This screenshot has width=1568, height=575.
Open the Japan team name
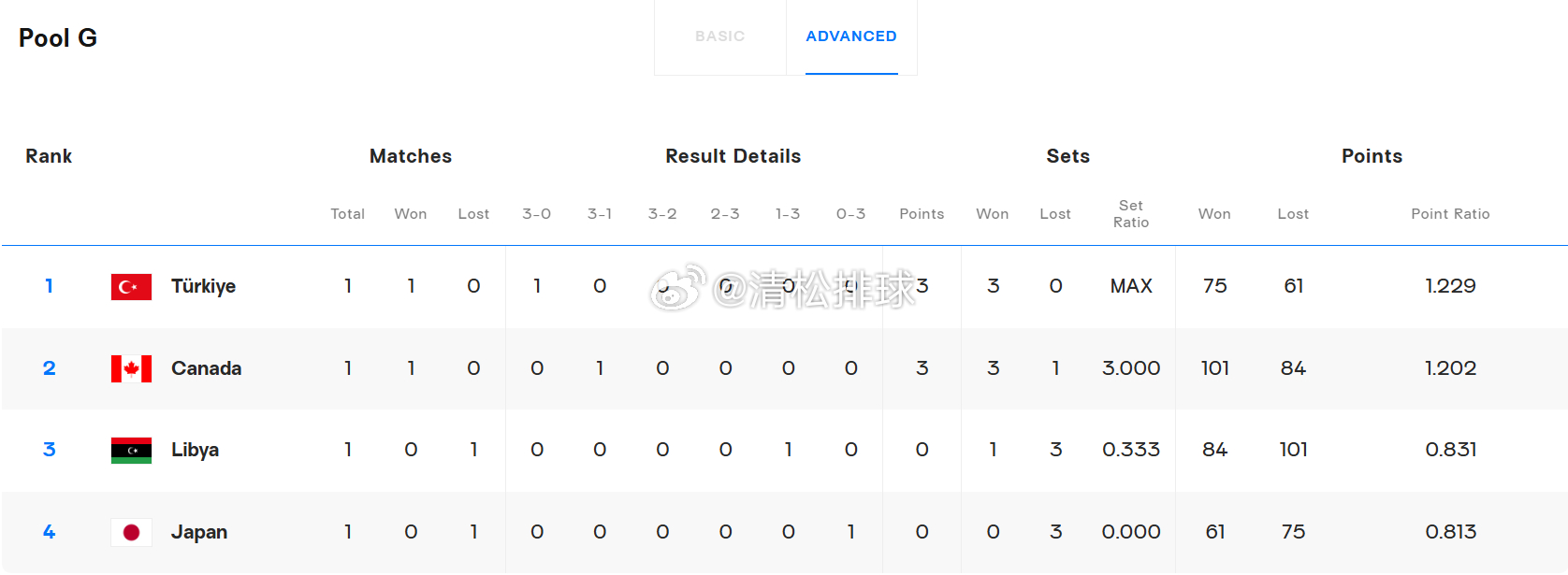click(x=198, y=532)
